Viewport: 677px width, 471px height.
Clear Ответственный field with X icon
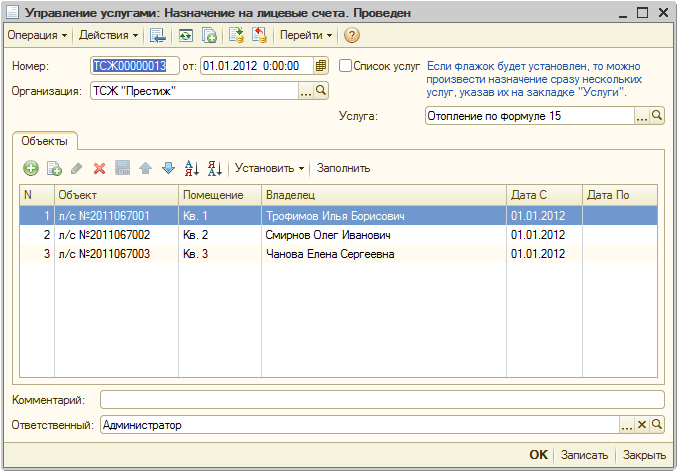[x=642, y=425]
